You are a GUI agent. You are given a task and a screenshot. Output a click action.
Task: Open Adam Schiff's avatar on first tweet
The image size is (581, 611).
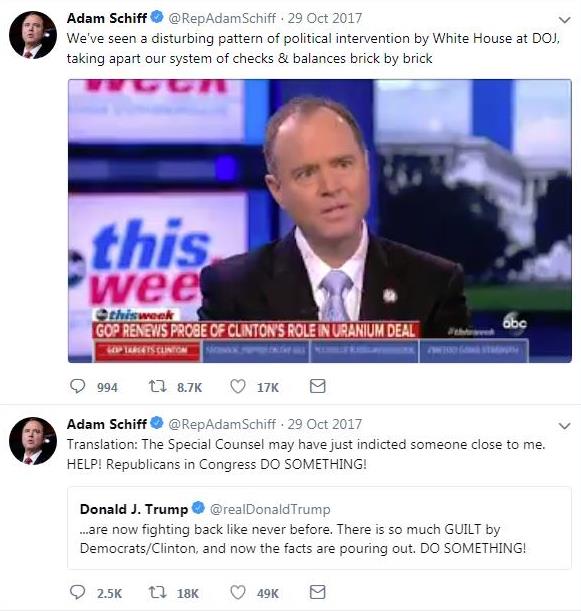pos(33,35)
